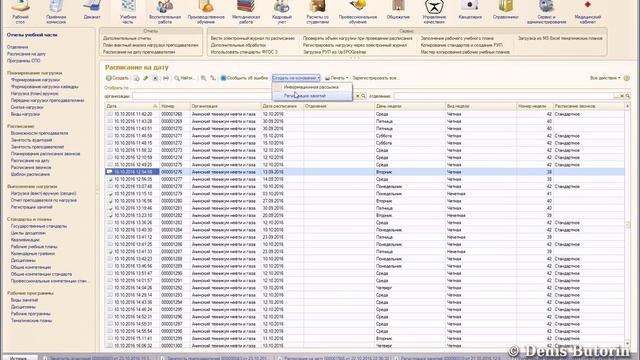Open Расписание на дату преподавателям report link
Screen dimensions: 640x360
pyautogui.click(x=139, y=52)
